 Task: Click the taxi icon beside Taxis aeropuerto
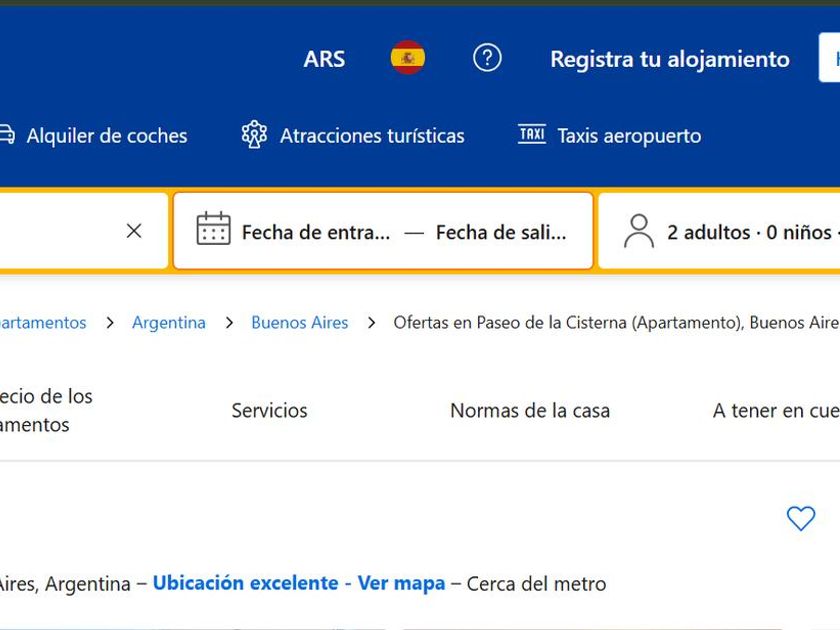click(532, 134)
